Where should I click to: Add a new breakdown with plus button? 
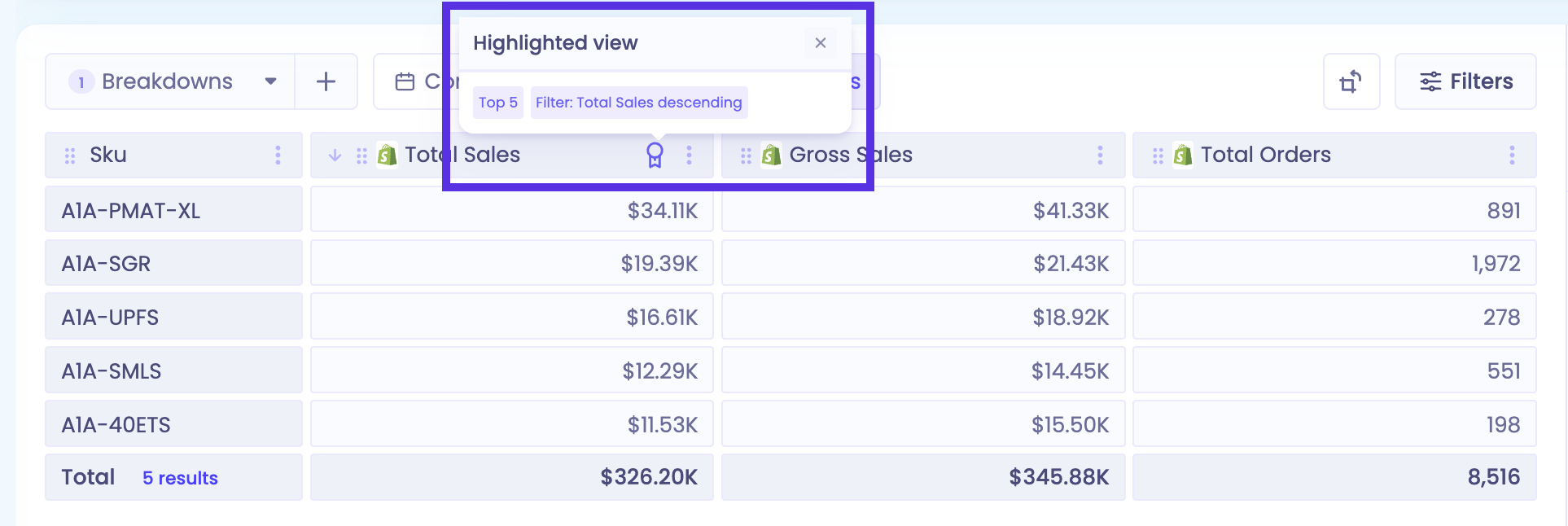coord(326,81)
